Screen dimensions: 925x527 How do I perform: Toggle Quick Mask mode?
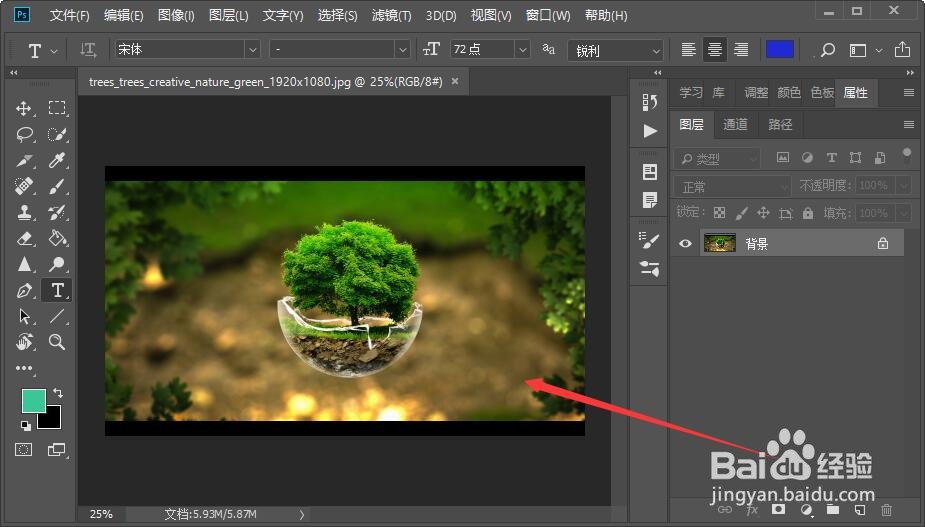click(24, 450)
